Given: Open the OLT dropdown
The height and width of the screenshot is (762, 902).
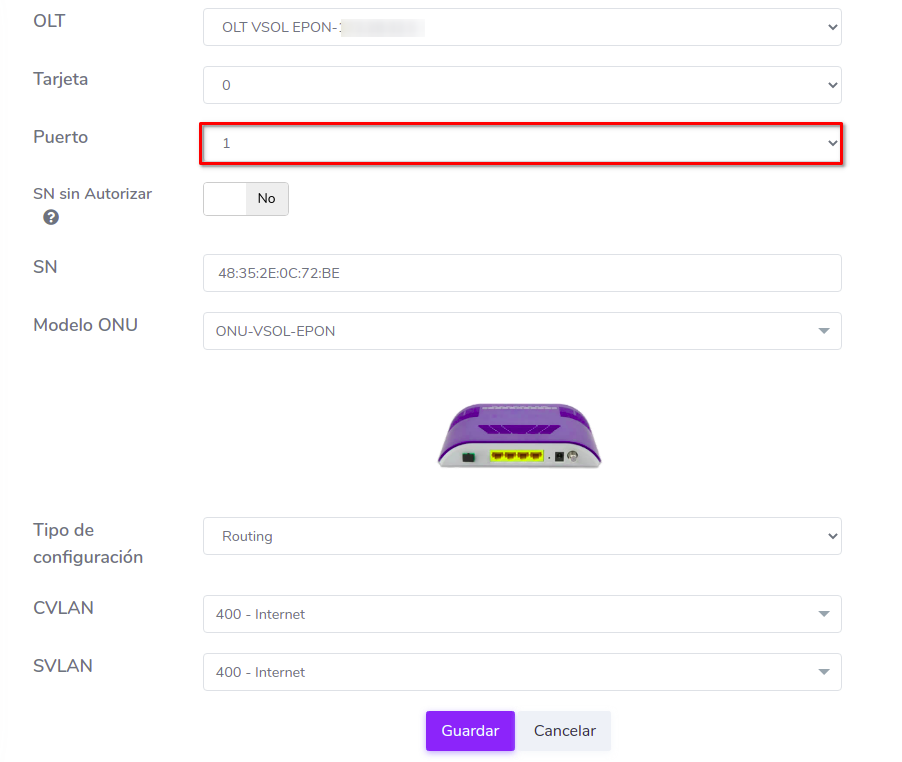Looking at the screenshot, I should (521, 28).
